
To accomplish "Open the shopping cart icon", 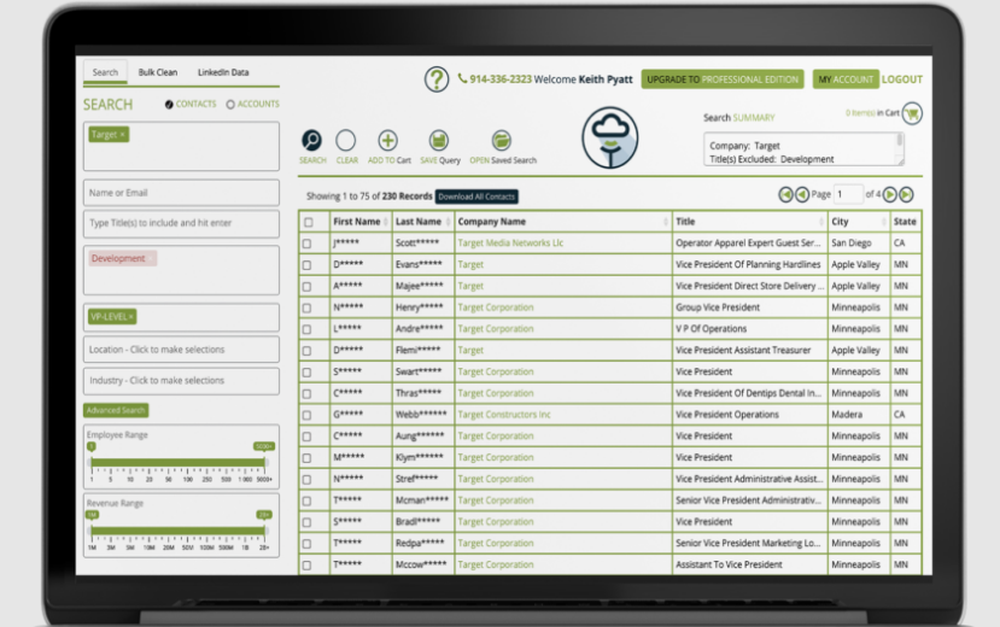I will pos(912,114).
